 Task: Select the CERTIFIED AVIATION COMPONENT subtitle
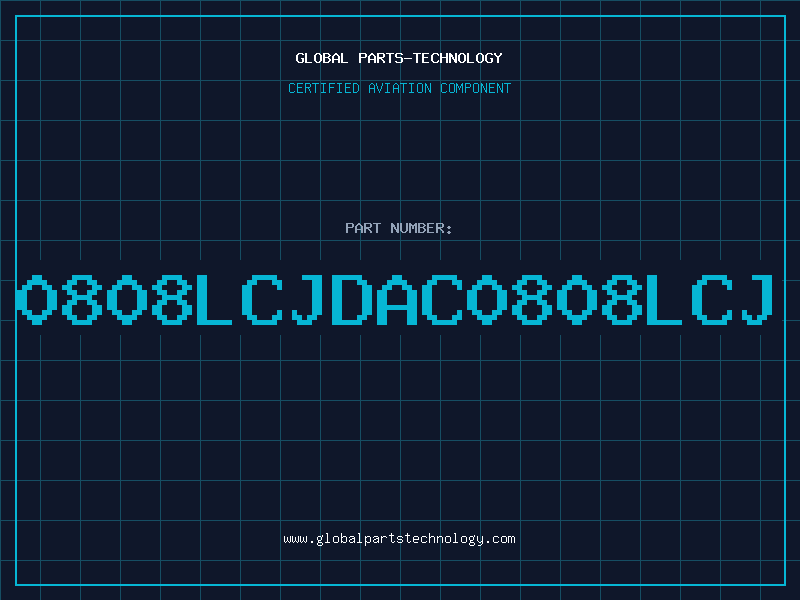(399, 88)
